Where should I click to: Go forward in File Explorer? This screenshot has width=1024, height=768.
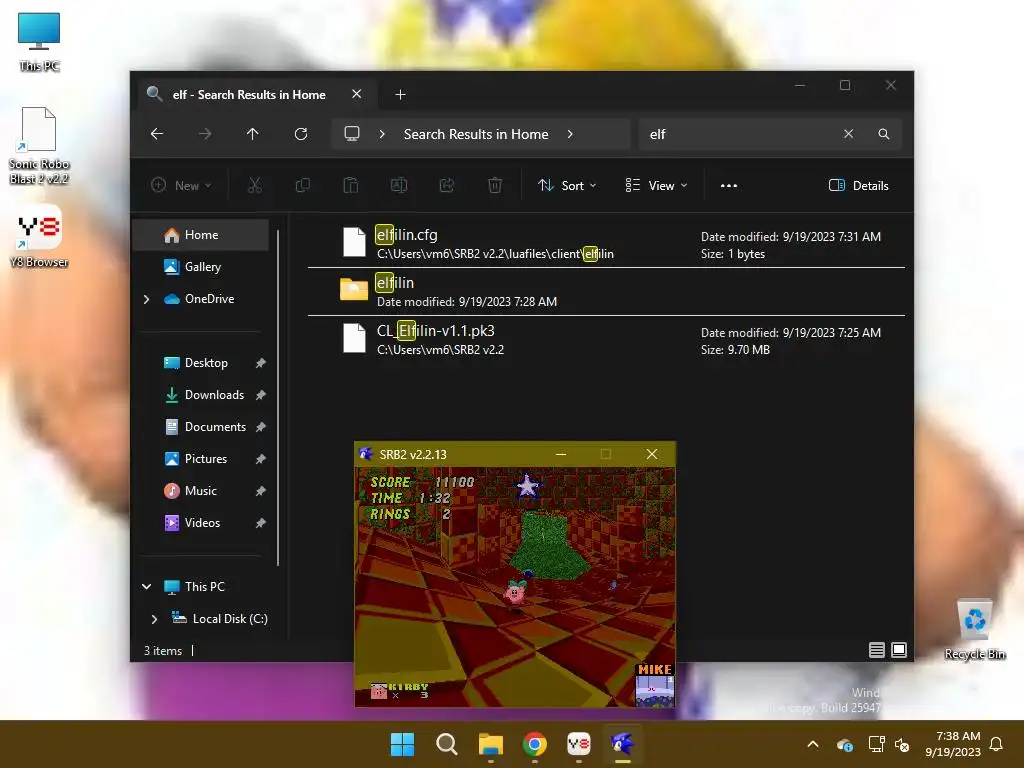[205, 134]
